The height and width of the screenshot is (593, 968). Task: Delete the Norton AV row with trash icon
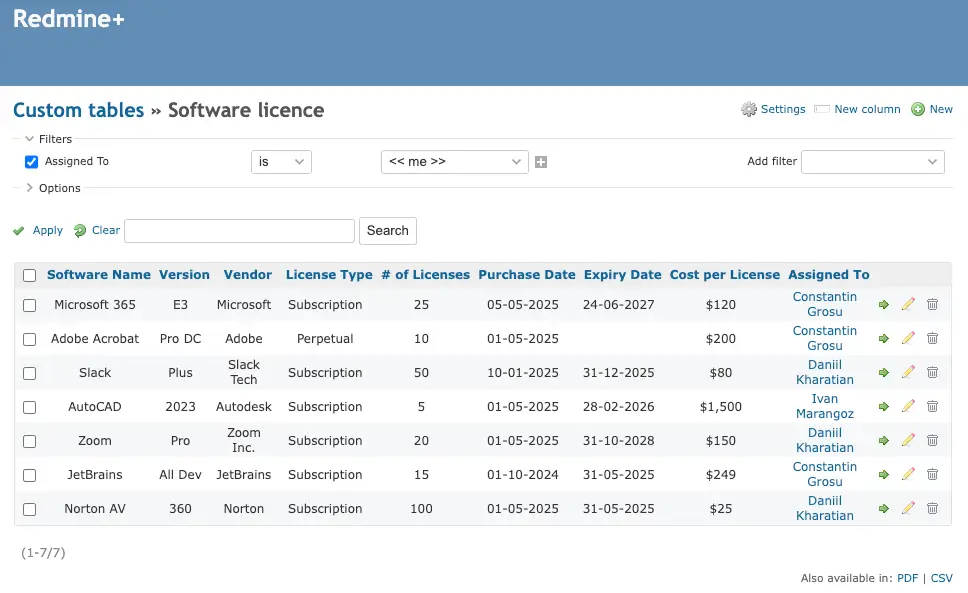[932, 508]
